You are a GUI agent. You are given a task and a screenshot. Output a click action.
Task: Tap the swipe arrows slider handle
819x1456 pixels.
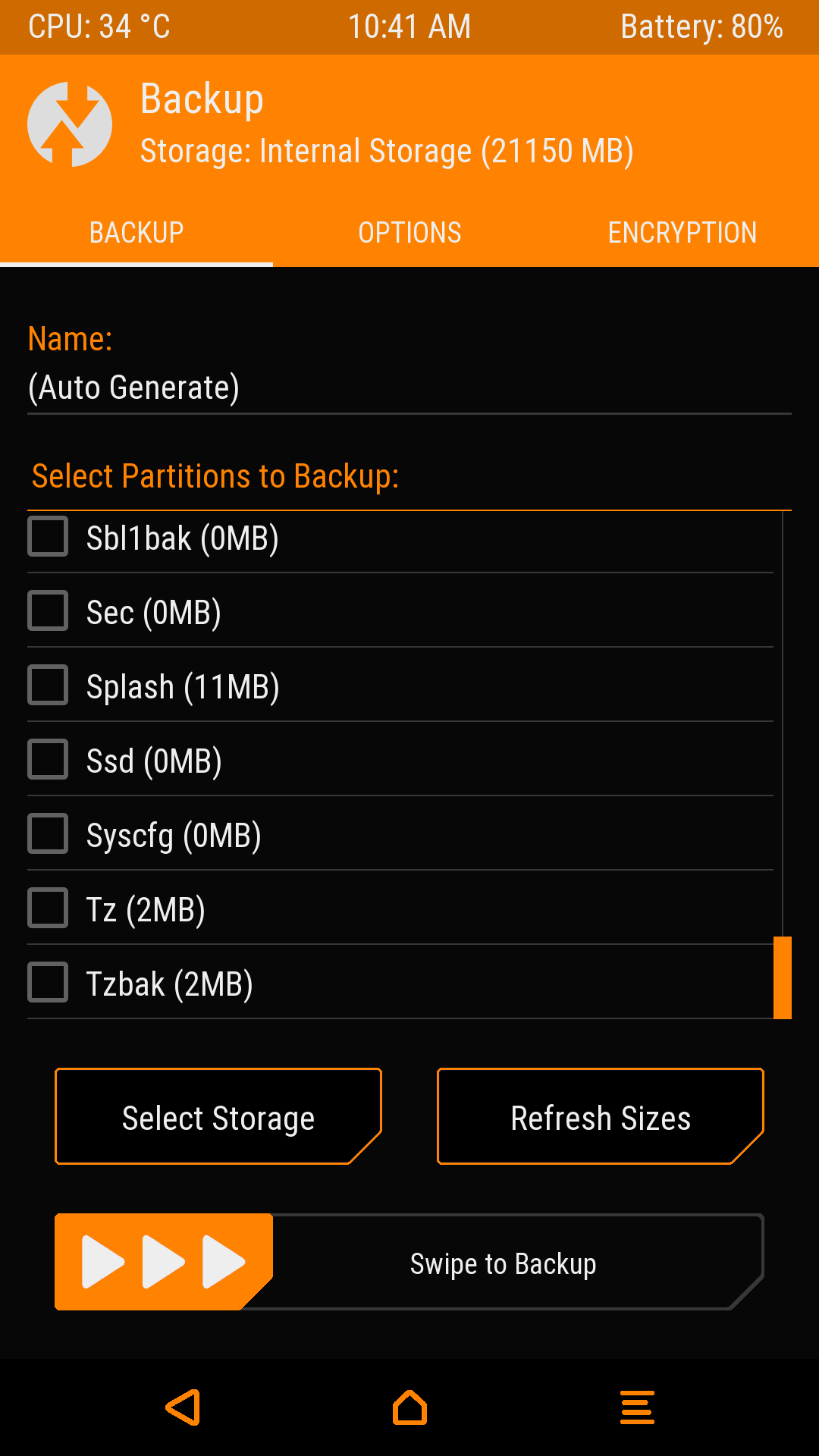pos(163,1262)
